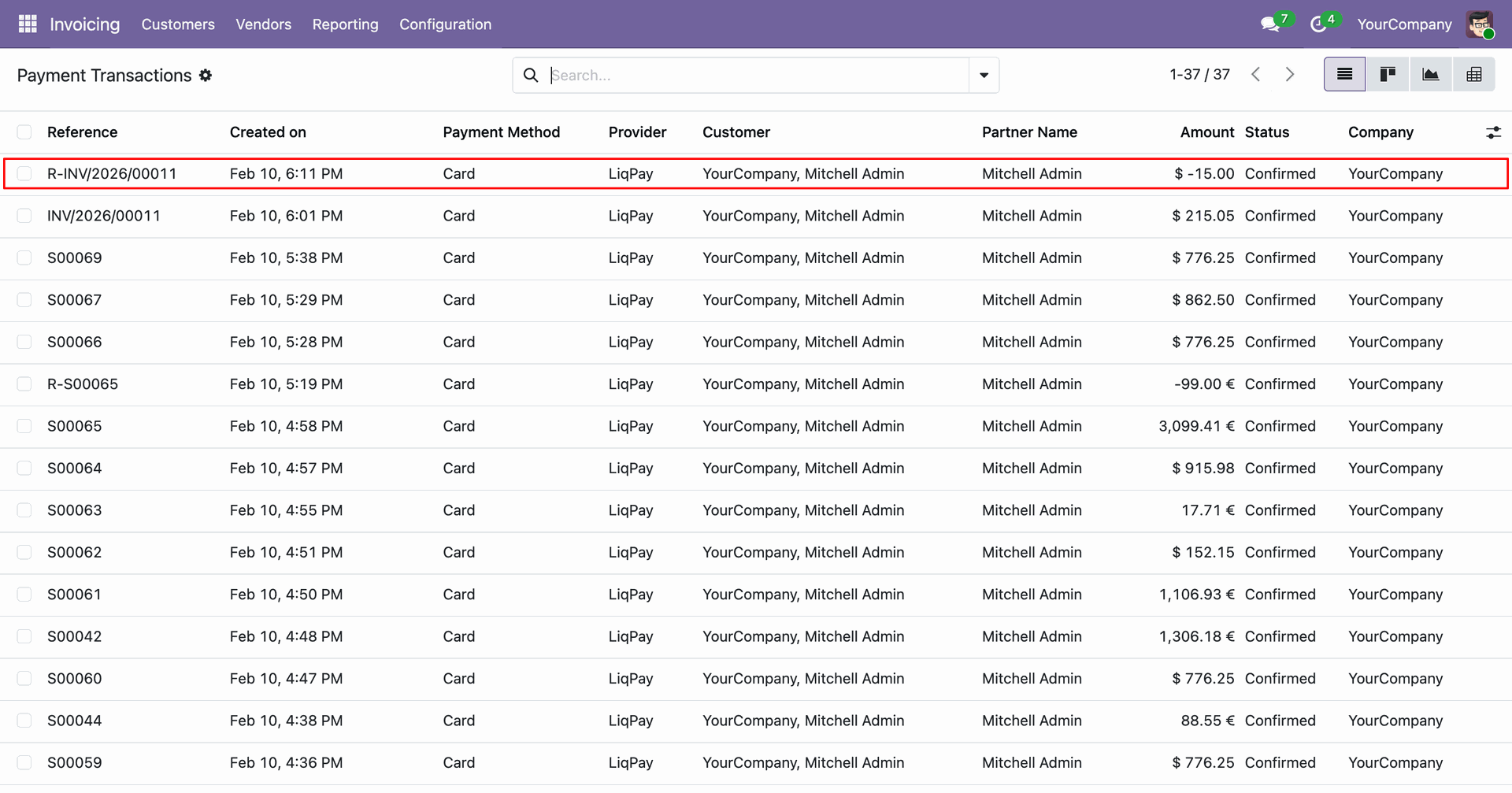Switch to list view
This screenshot has height=793, width=1512.
1344,75
